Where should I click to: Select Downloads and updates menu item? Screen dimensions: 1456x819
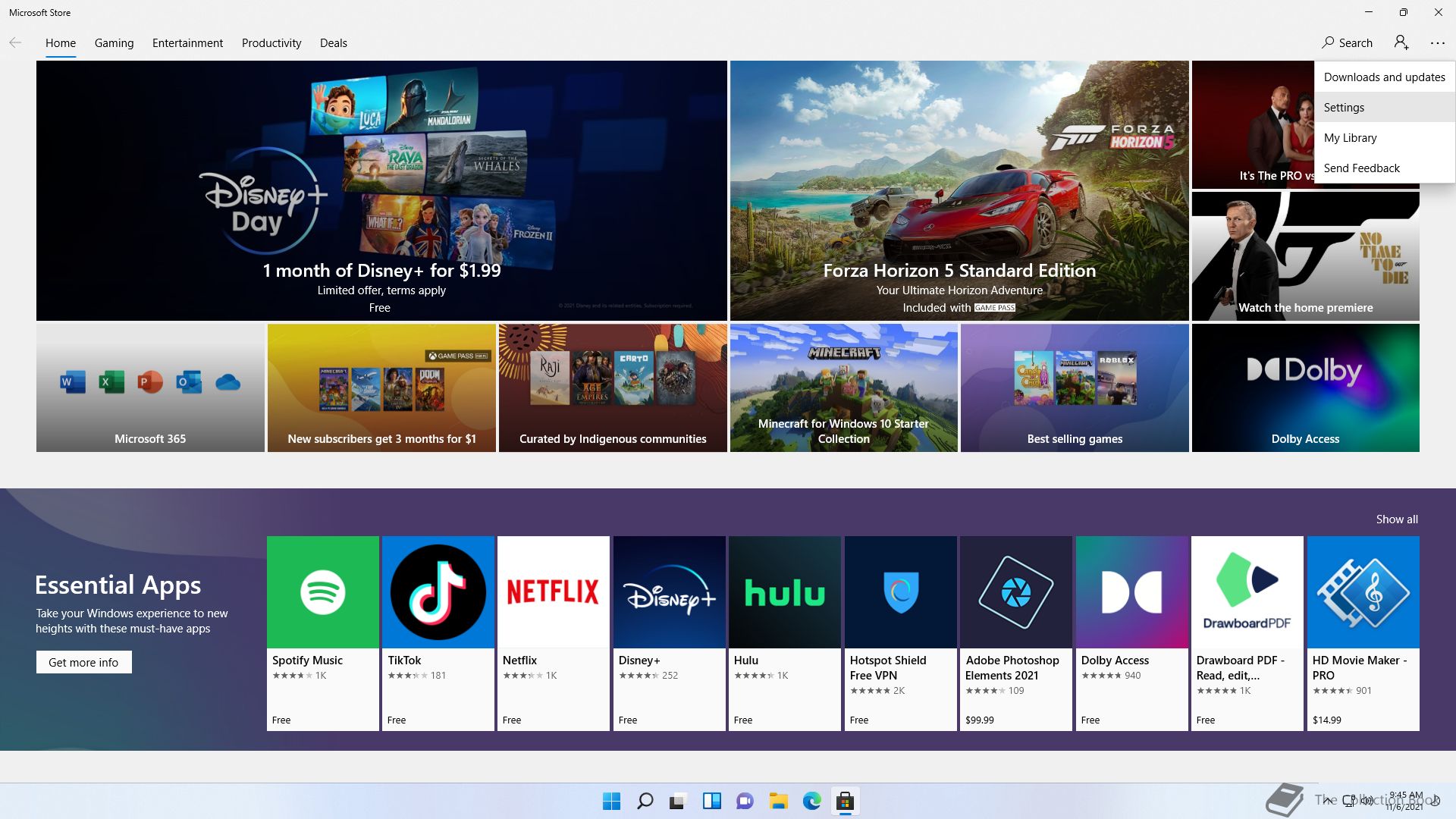[x=1384, y=77]
